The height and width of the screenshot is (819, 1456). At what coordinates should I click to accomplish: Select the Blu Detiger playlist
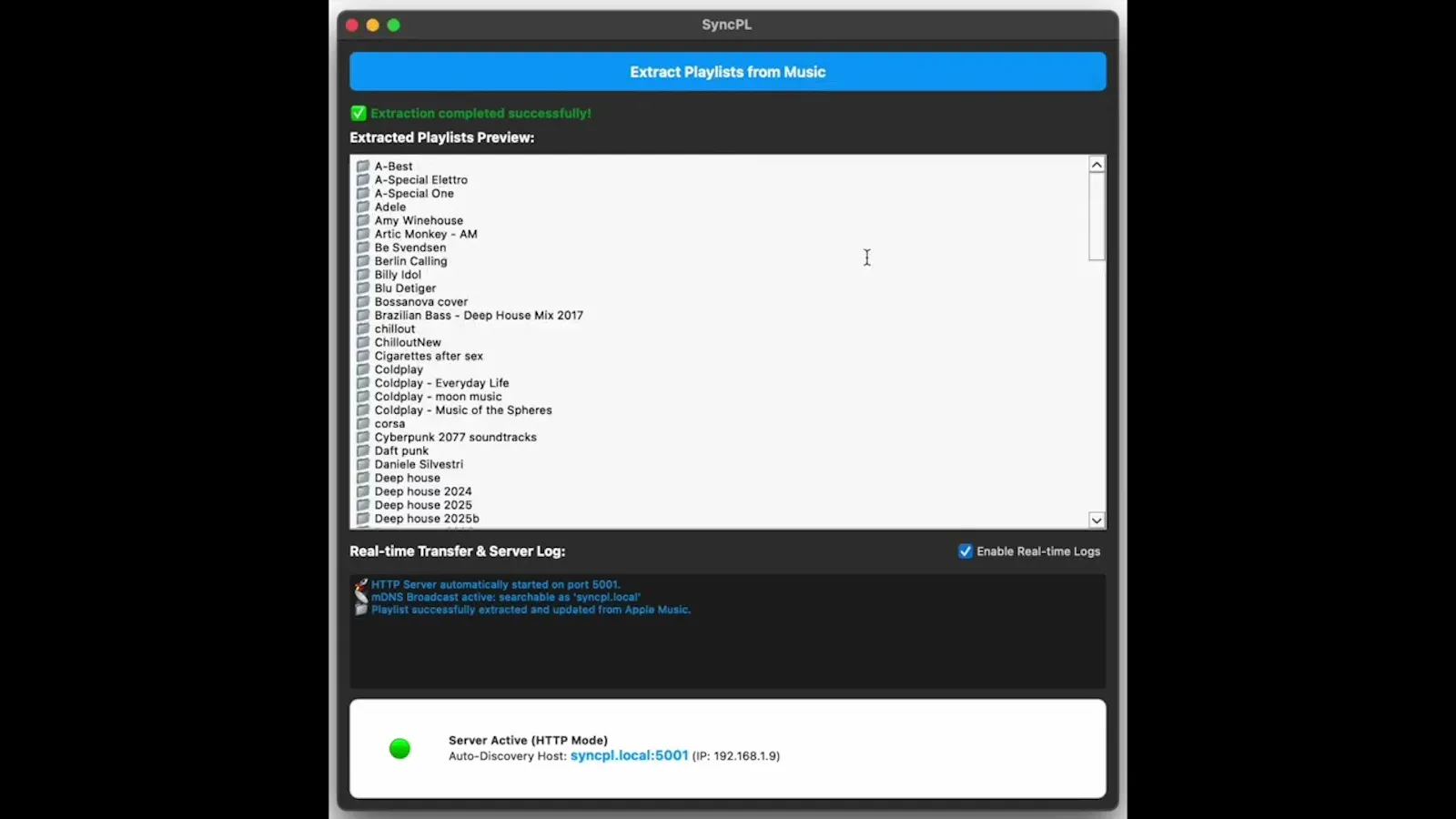(x=405, y=288)
